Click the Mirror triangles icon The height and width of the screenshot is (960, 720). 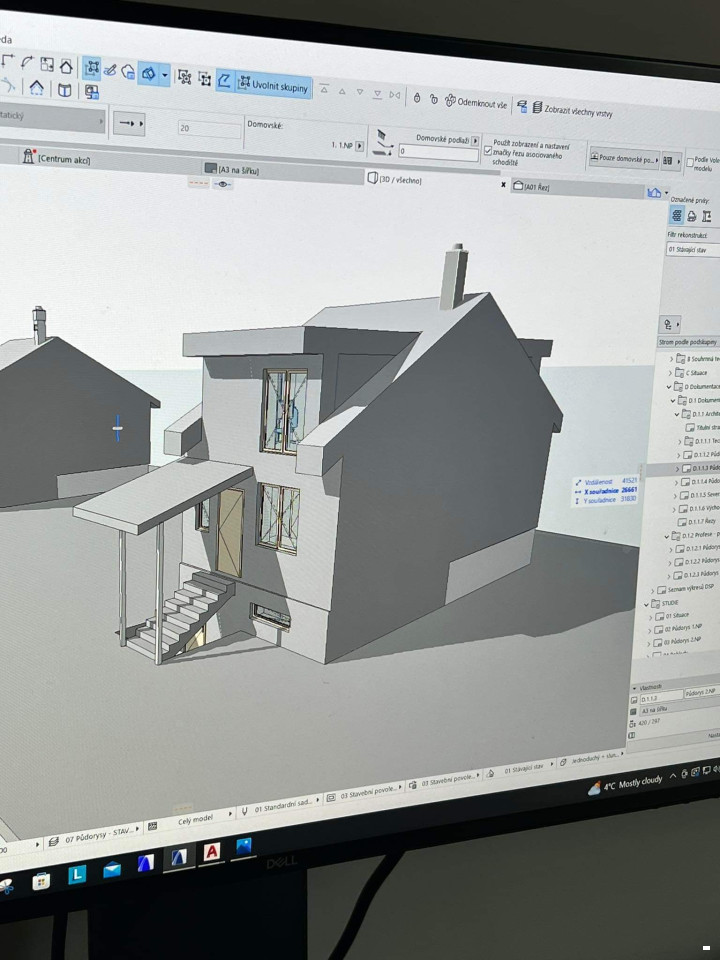coord(395,95)
